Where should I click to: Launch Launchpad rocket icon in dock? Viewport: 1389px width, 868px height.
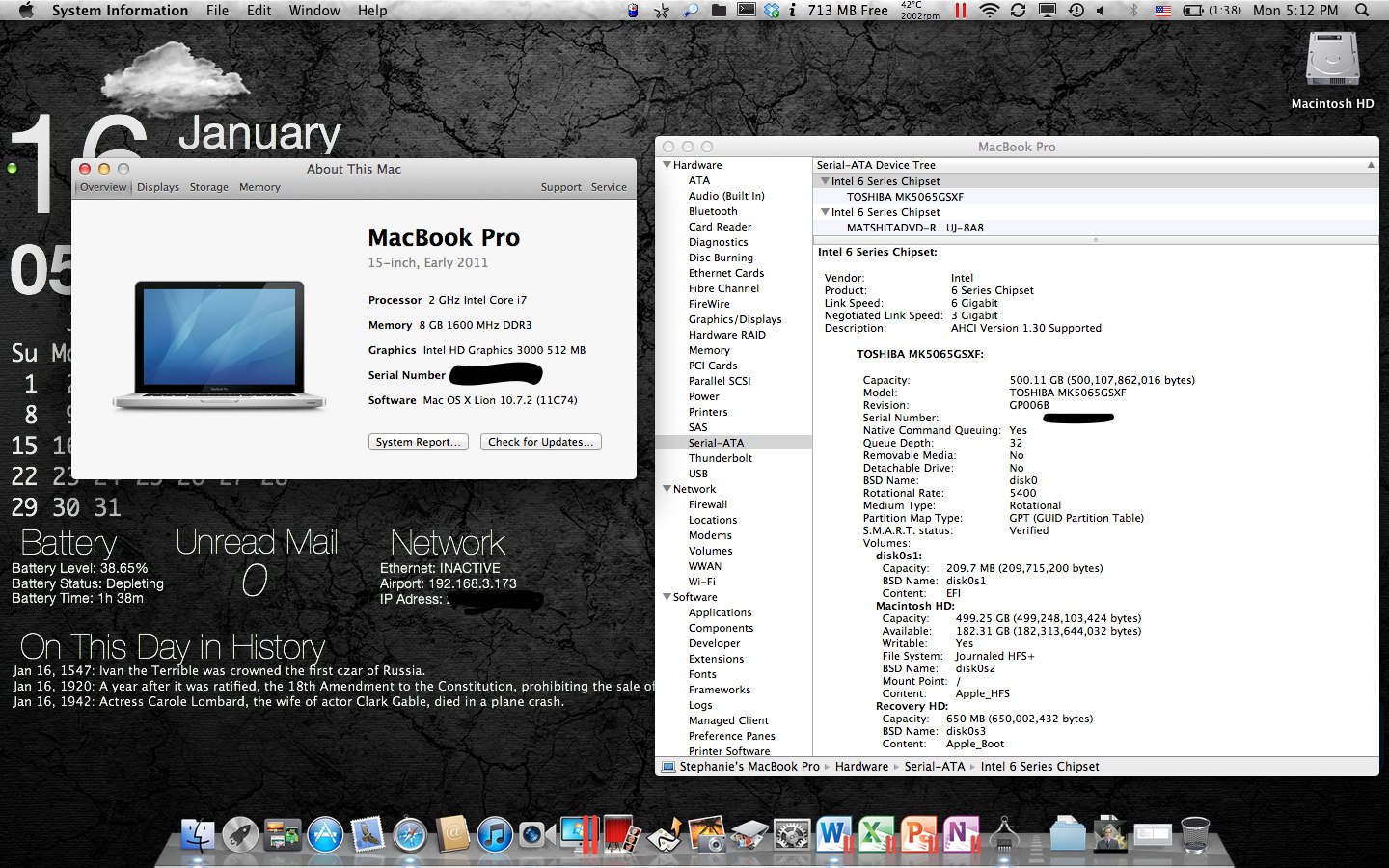coord(240,833)
